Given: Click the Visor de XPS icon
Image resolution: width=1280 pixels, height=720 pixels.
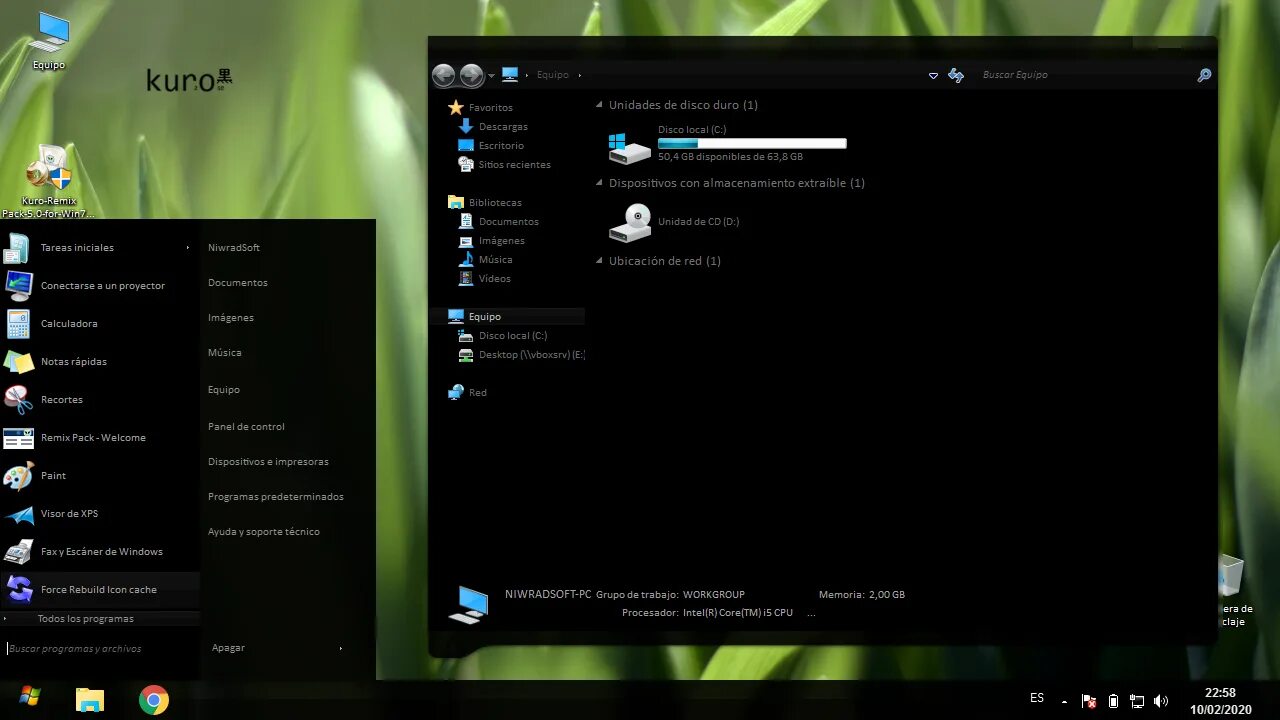Looking at the screenshot, I should (x=18, y=514).
